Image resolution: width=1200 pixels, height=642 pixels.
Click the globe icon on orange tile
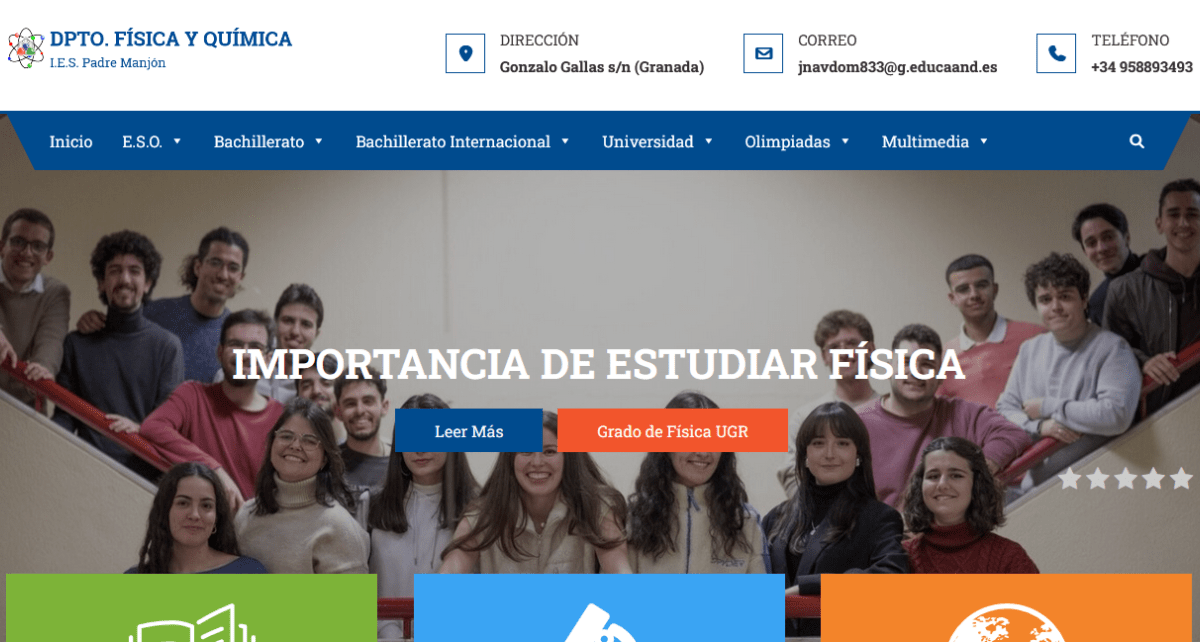coord(1005,624)
